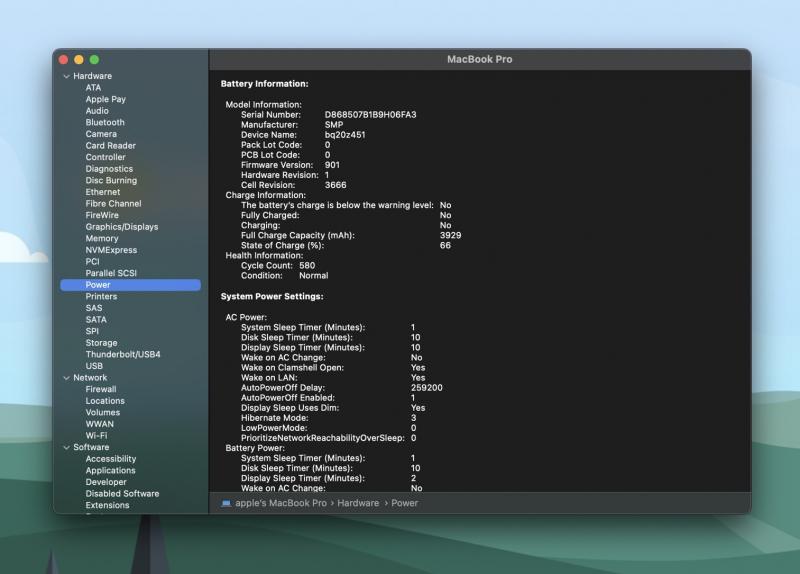Collapse the Software section chevron
Screen dimensions: 800x574
(66, 447)
